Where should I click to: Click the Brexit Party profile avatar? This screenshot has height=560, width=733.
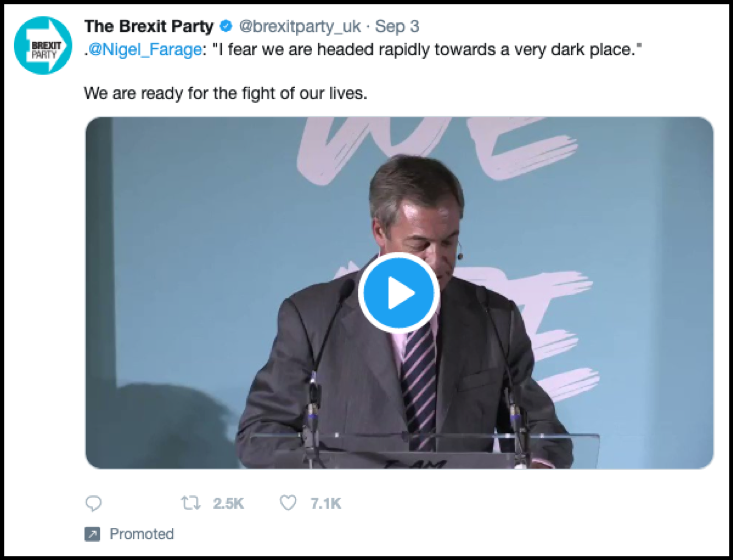tap(42, 45)
